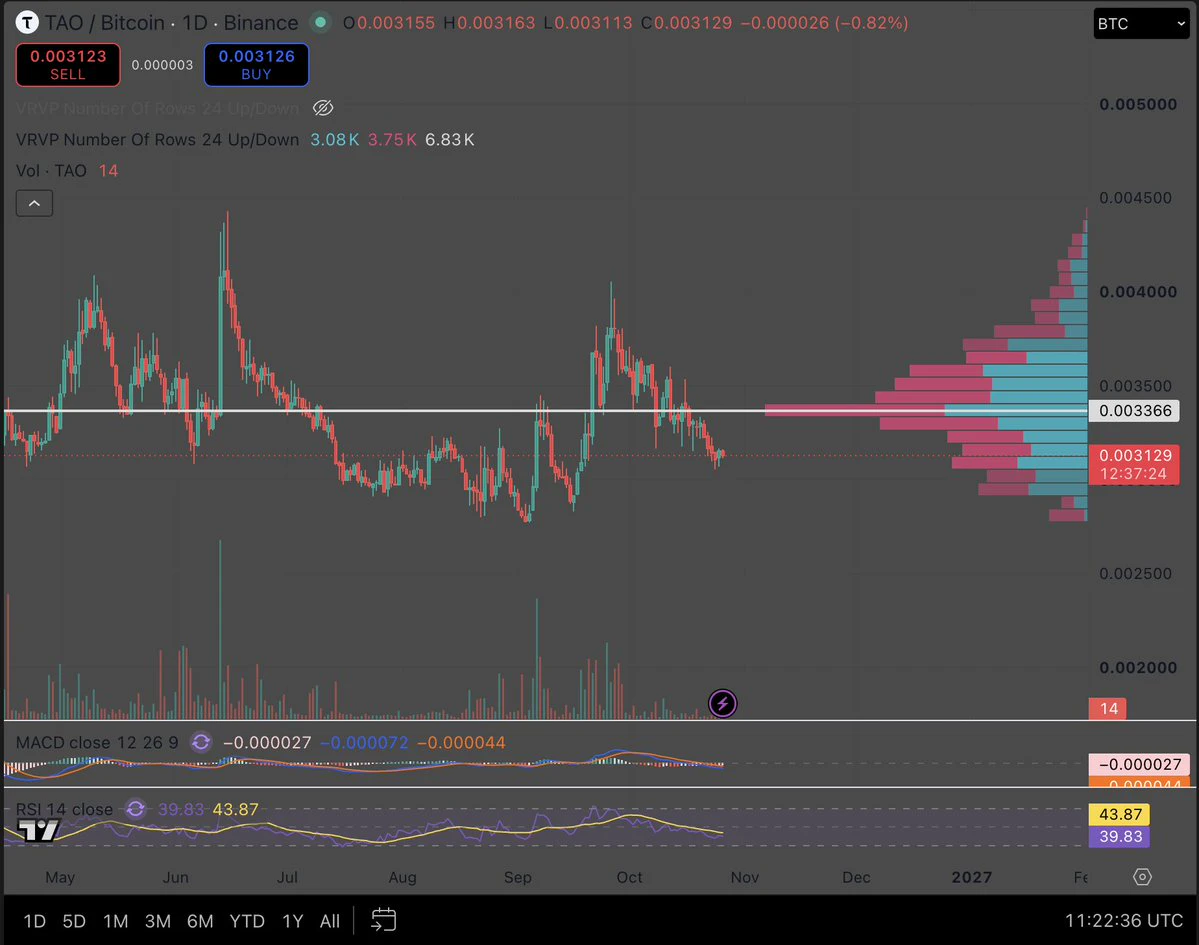This screenshot has width=1199, height=945.
Task: Click the VRVP total volume value 6.83 K
Action: pos(450,140)
